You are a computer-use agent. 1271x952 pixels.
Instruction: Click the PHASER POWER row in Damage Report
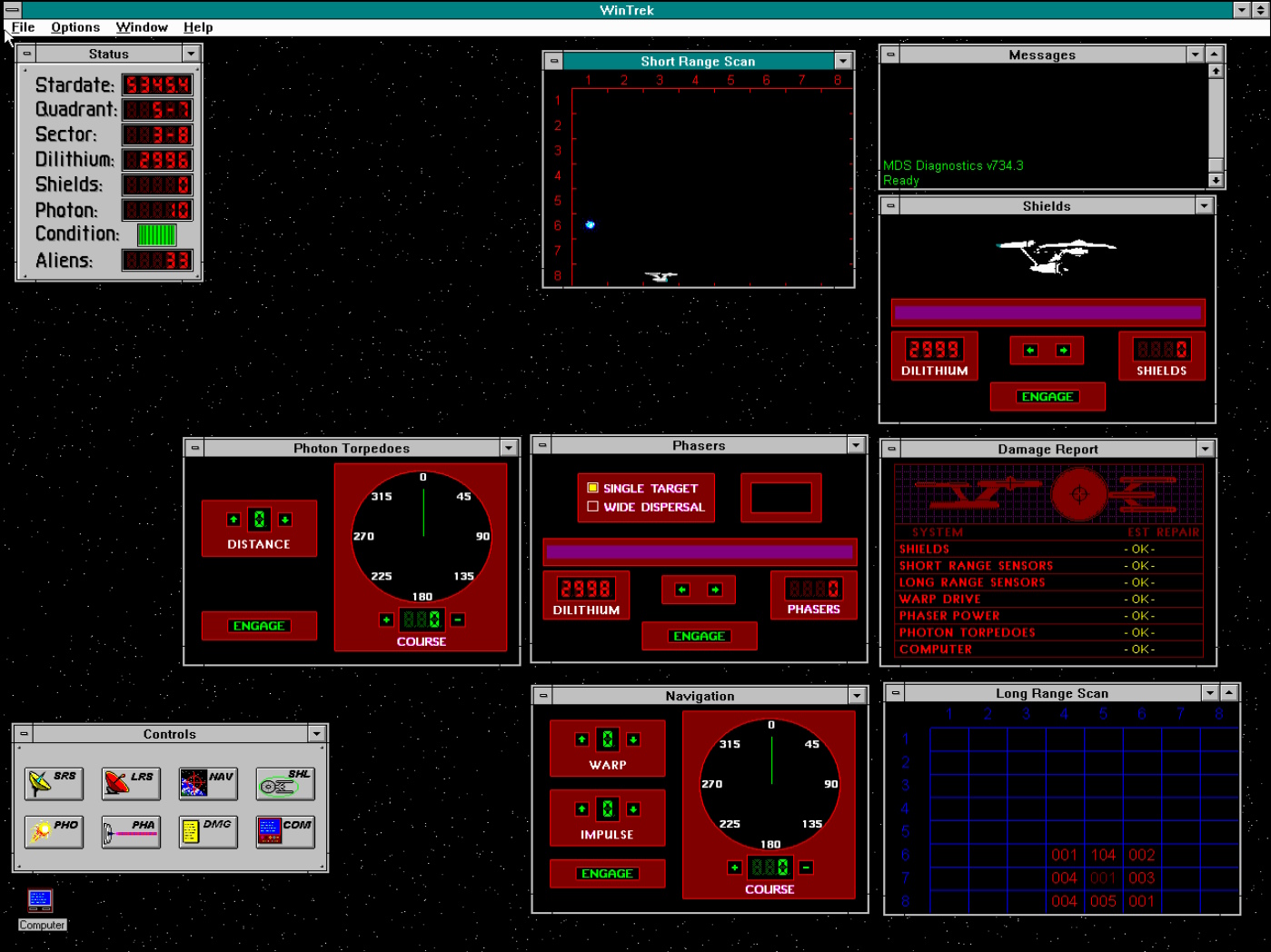pyautogui.click(x=1049, y=615)
